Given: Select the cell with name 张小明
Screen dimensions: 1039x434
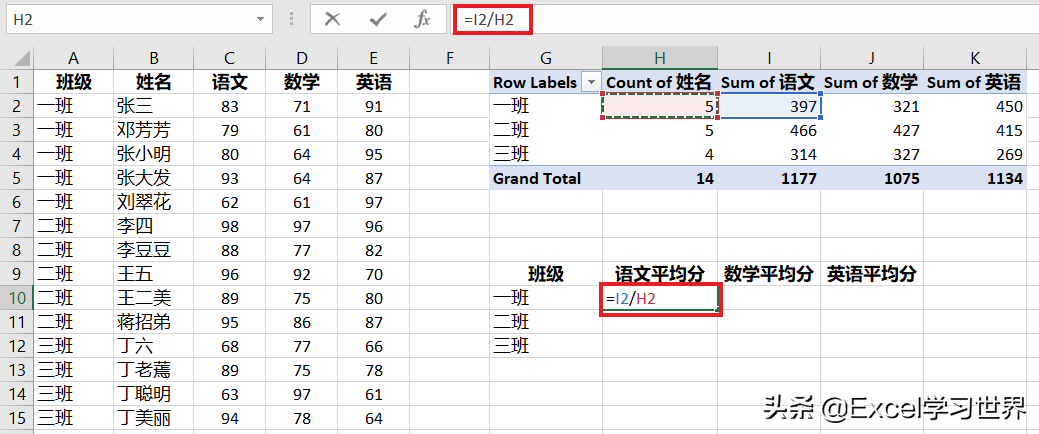Looking at the screenshot, I should (x=154, y=154).
